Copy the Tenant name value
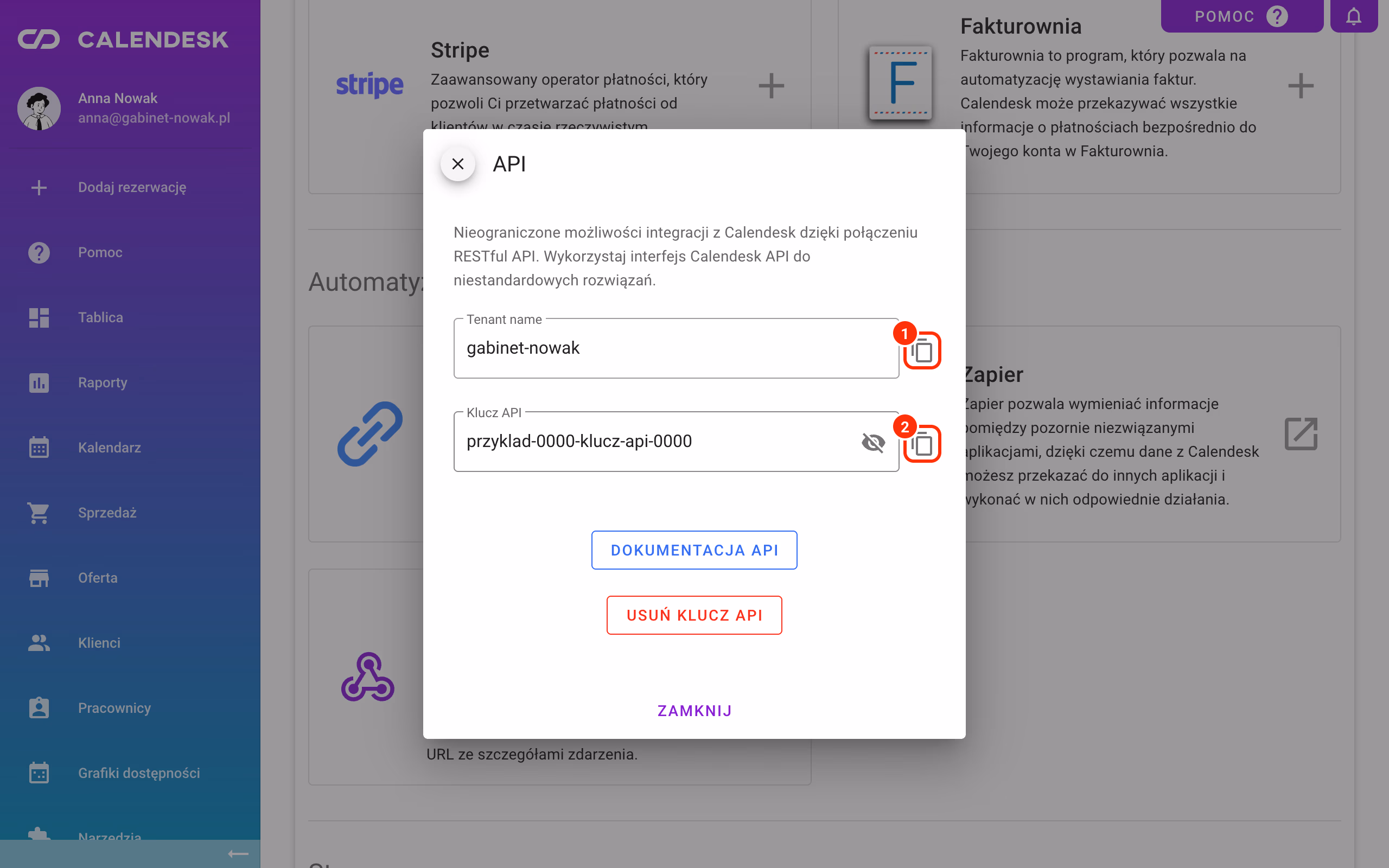The image size is (1389, 868). pos(922,351)
